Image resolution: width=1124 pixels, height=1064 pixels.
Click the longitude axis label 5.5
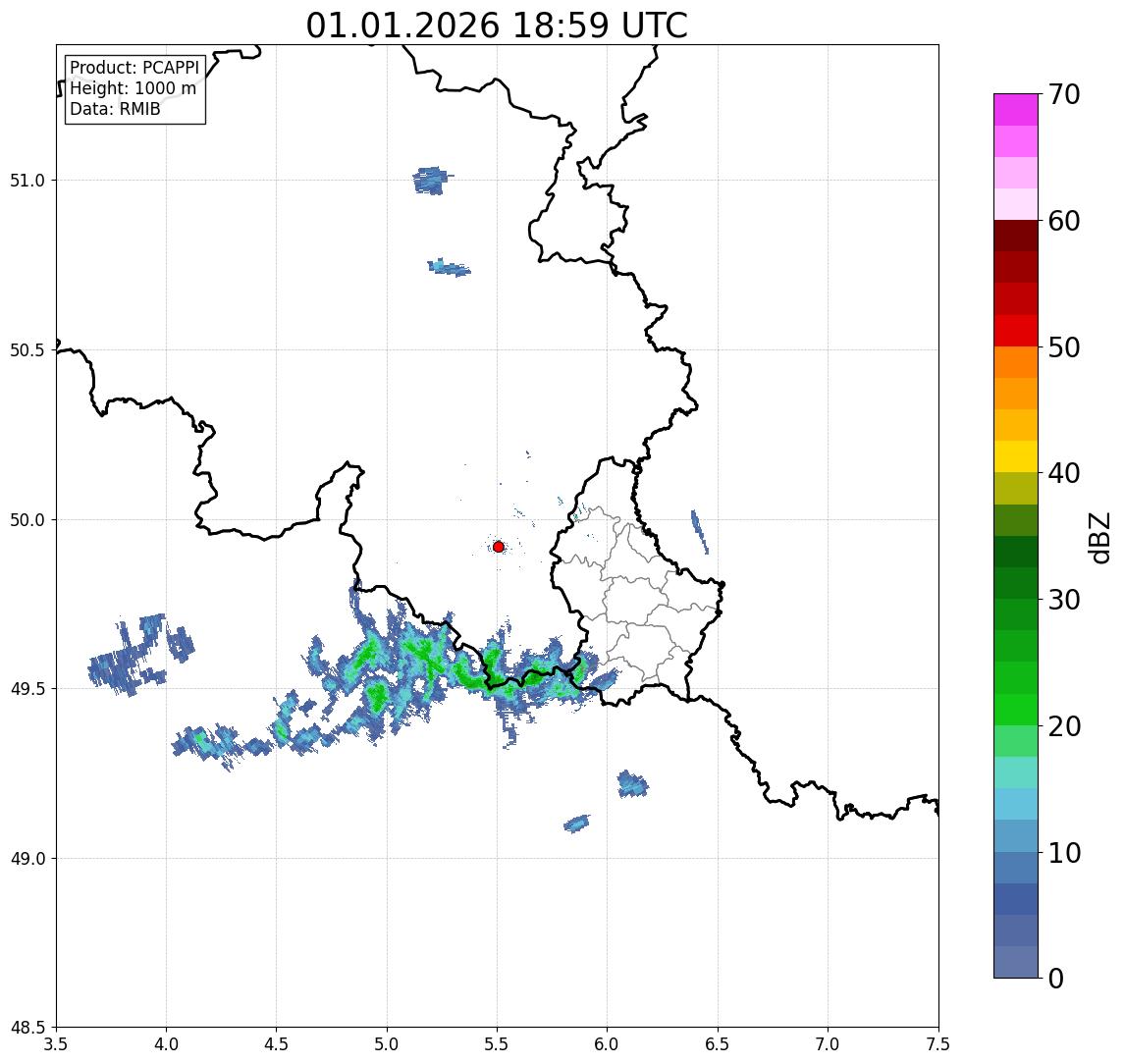point(498,1044)
